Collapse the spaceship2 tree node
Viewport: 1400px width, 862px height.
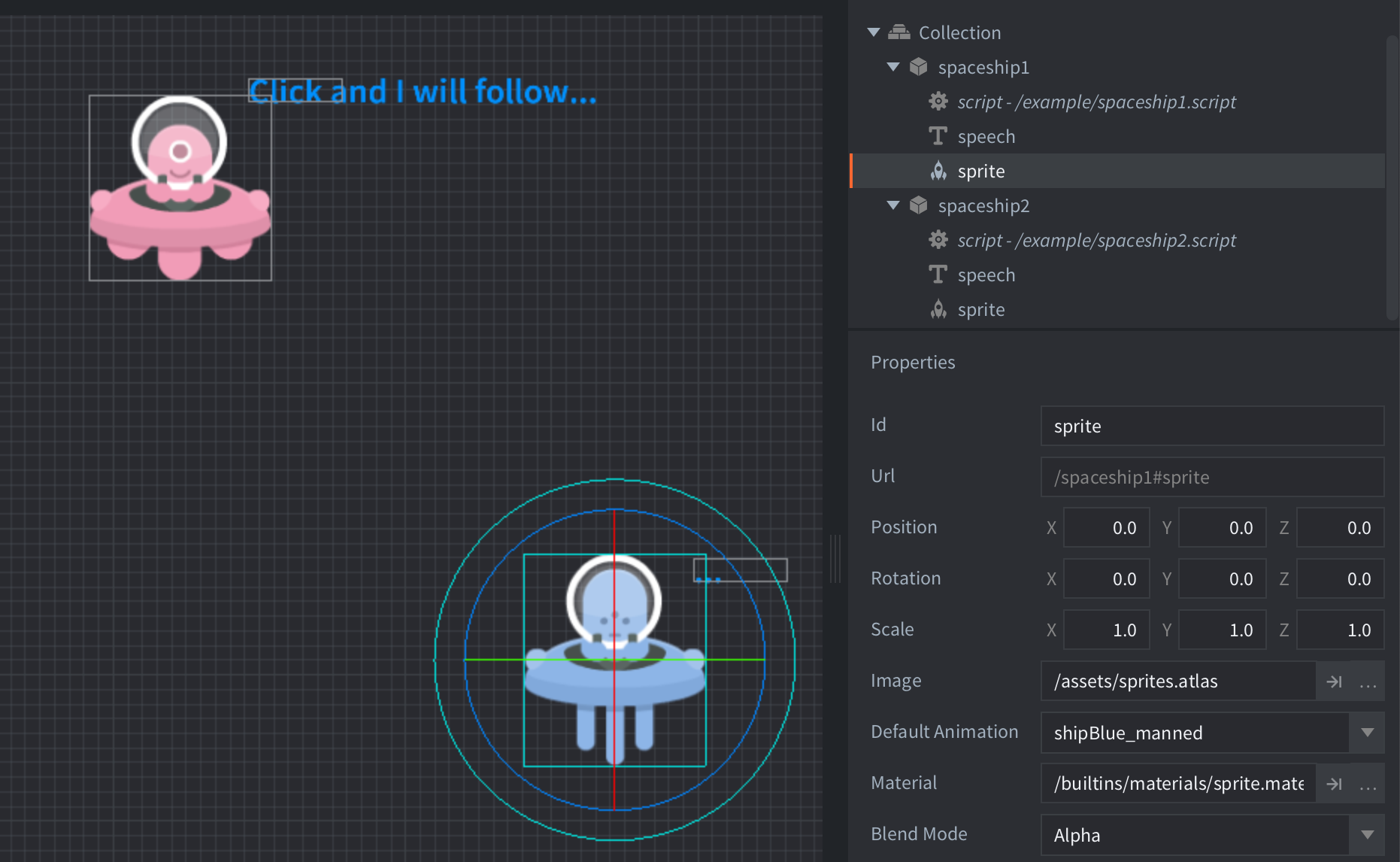click(x=893, y=205)
